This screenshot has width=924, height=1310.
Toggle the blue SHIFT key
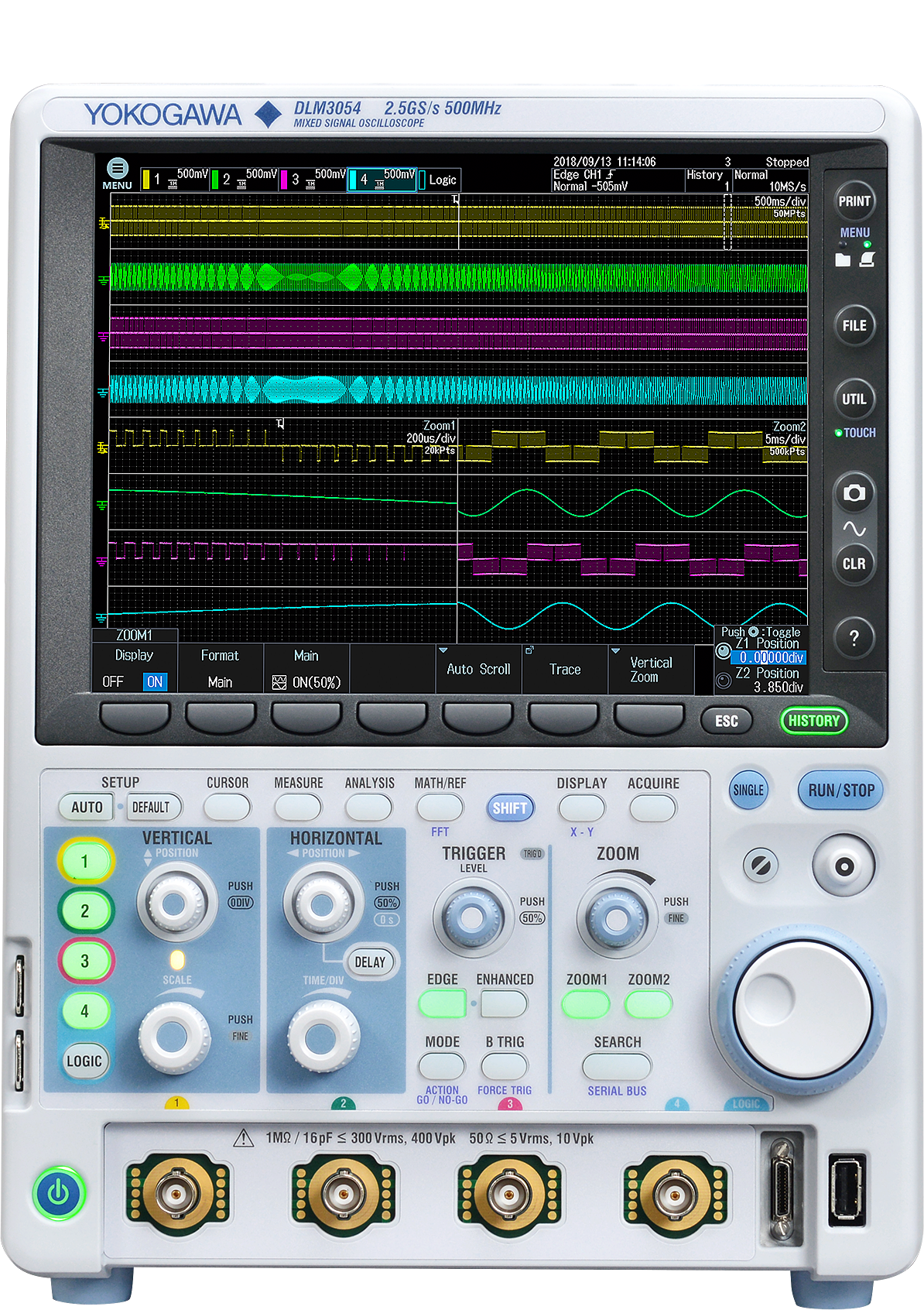tap(510, 808)
